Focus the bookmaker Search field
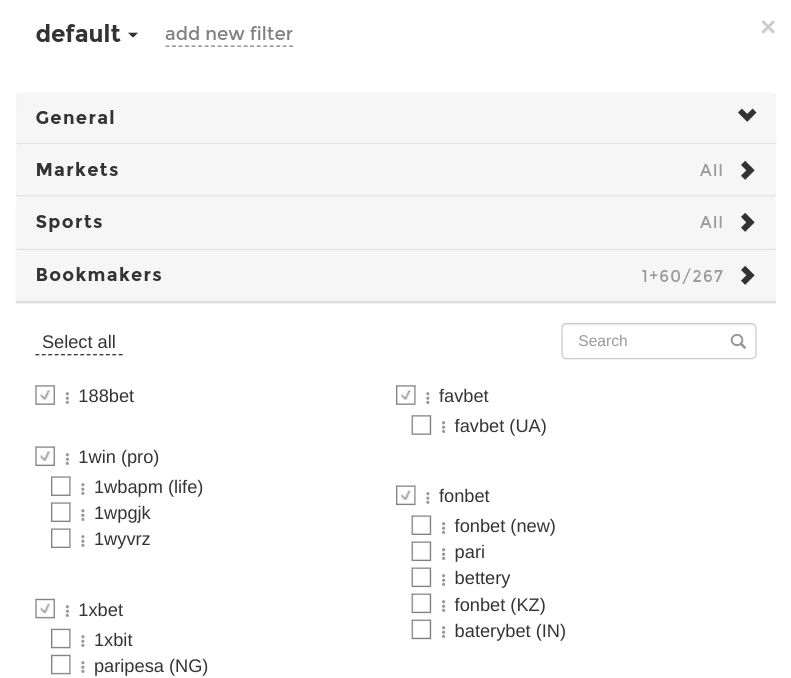This screenshot has height=678, width=791. [645, 341]
